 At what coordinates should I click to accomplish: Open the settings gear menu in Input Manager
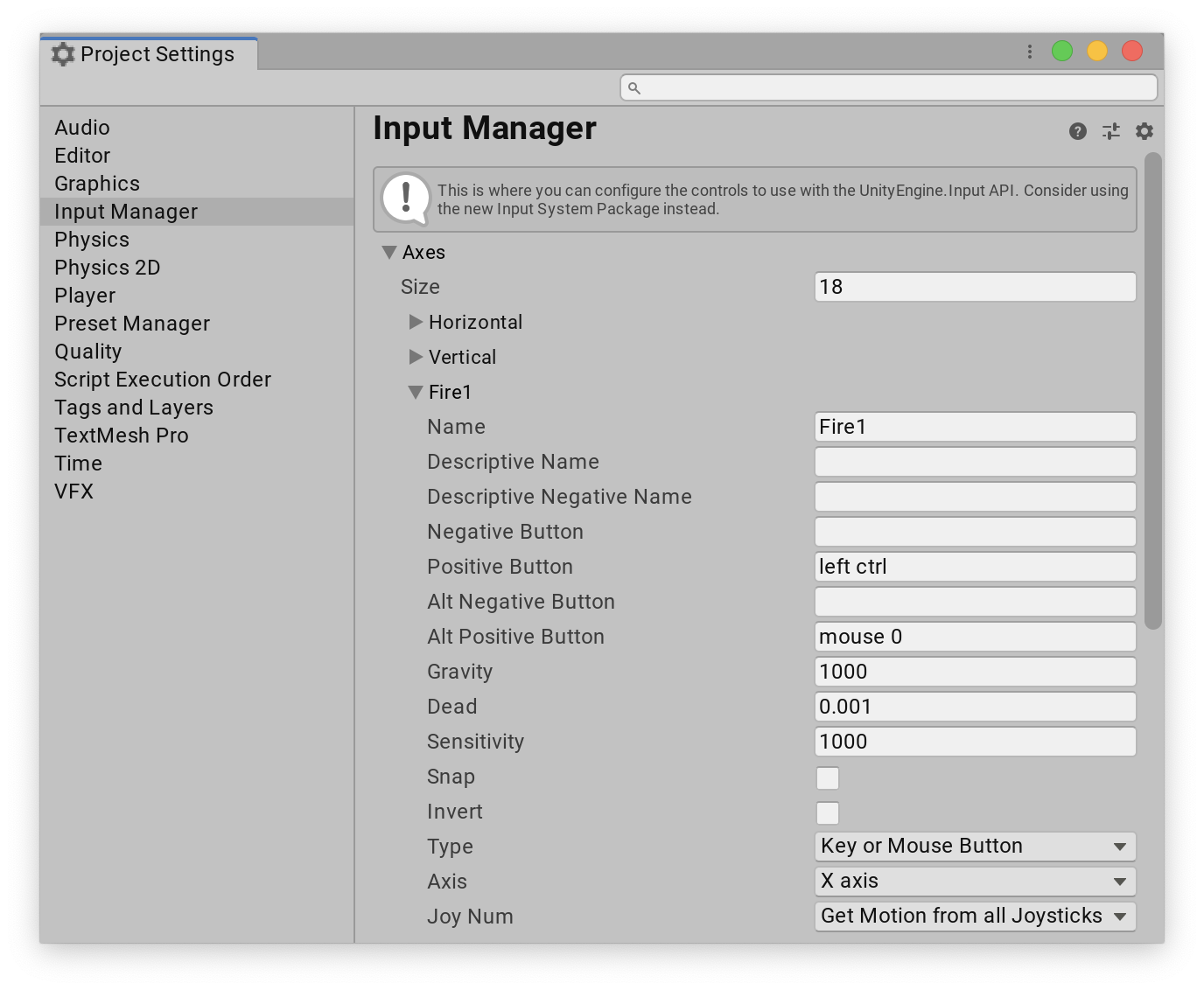tap(1144, 131)
